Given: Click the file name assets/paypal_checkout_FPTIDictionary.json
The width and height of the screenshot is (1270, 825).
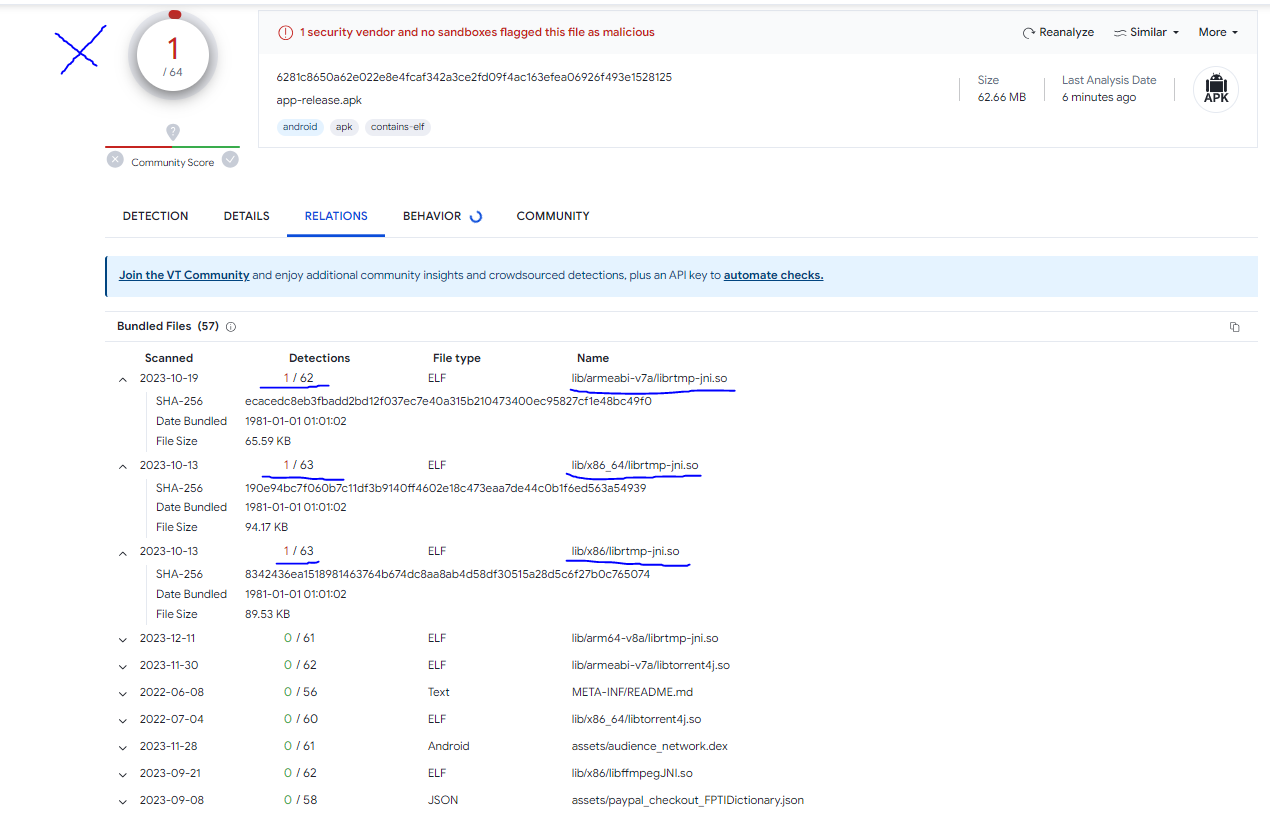Looking at the screenshot, I should pyautogui.click(x=688, y=800).
